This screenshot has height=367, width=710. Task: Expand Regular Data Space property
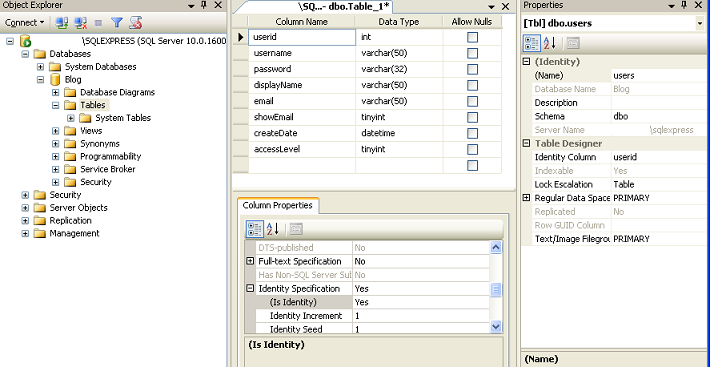(x=526, y=198)
